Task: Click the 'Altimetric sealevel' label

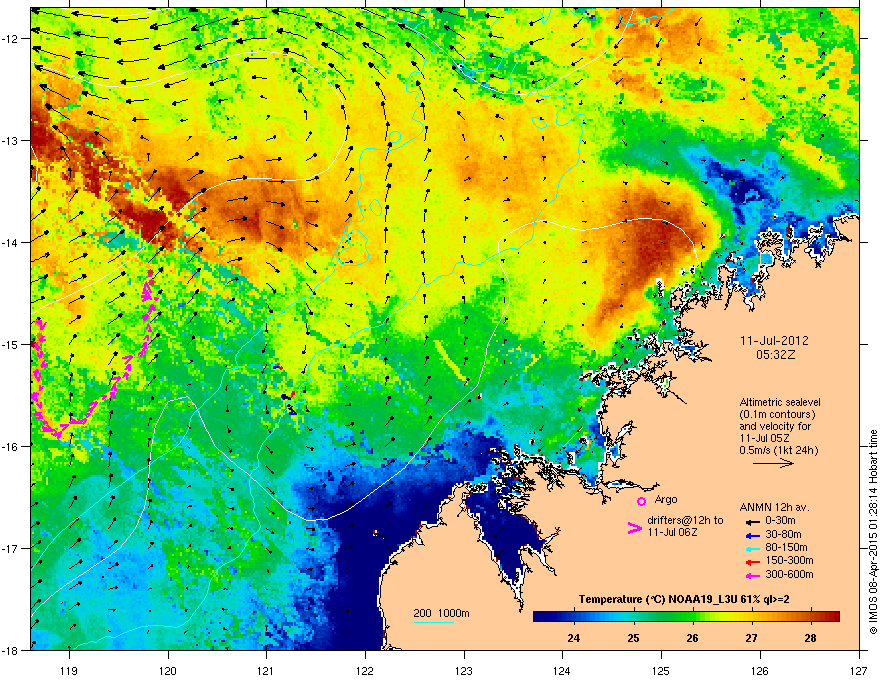Action: (780, 402)
